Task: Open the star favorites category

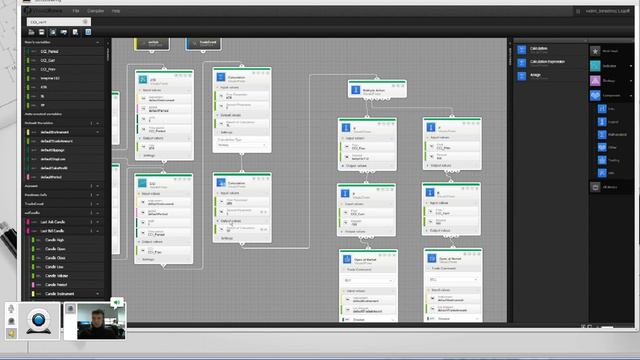Action: [x=596, y=51]
